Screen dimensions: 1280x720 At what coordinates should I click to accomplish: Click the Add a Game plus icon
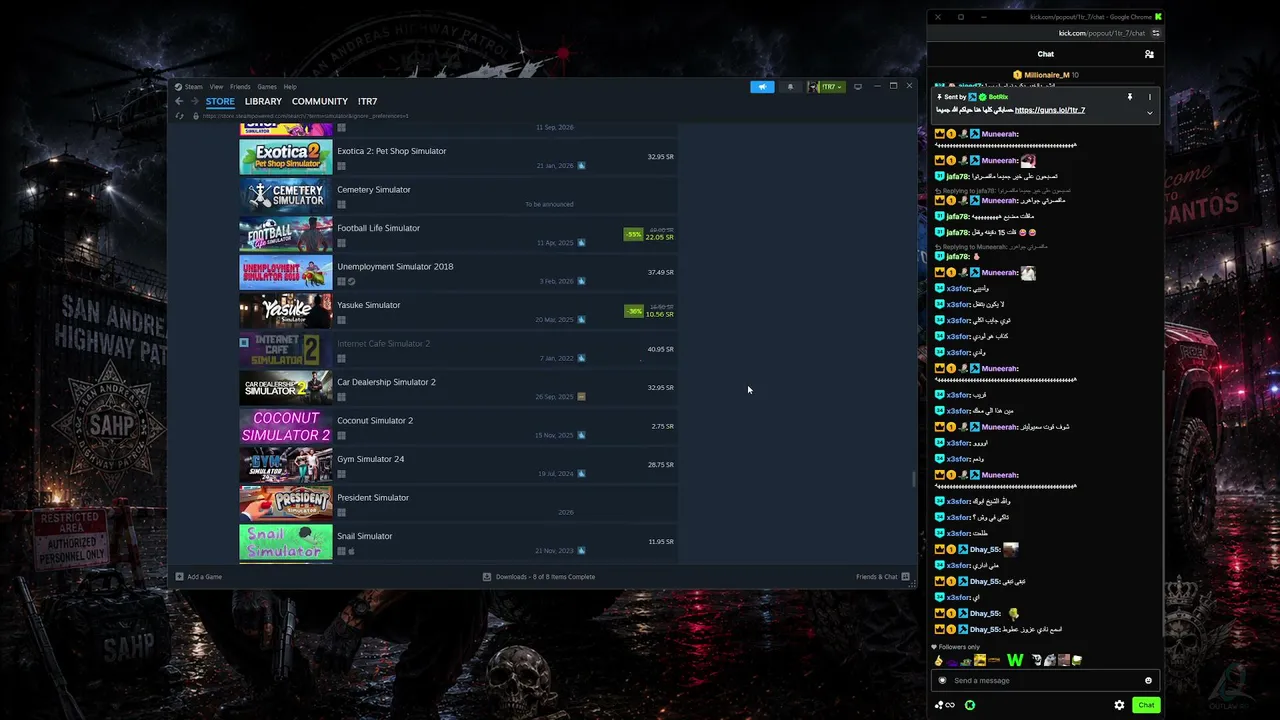(180, 577)
